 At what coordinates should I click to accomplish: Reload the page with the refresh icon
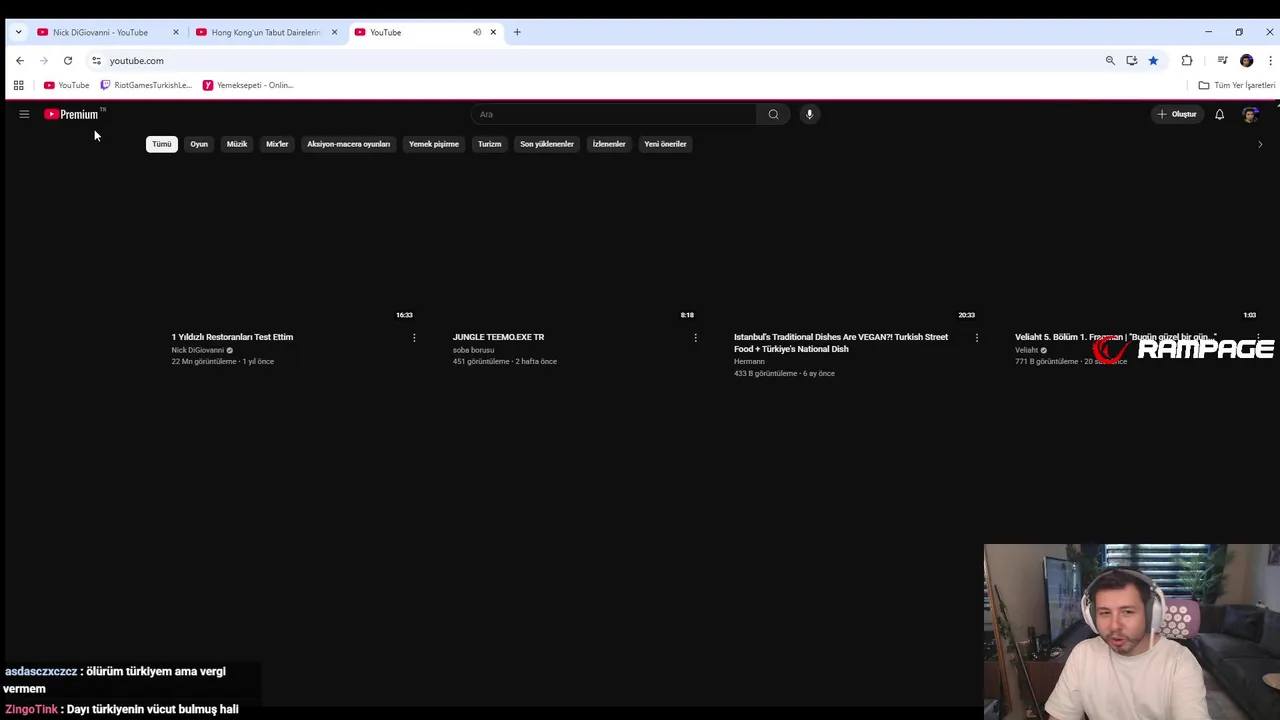coord(68,61)
